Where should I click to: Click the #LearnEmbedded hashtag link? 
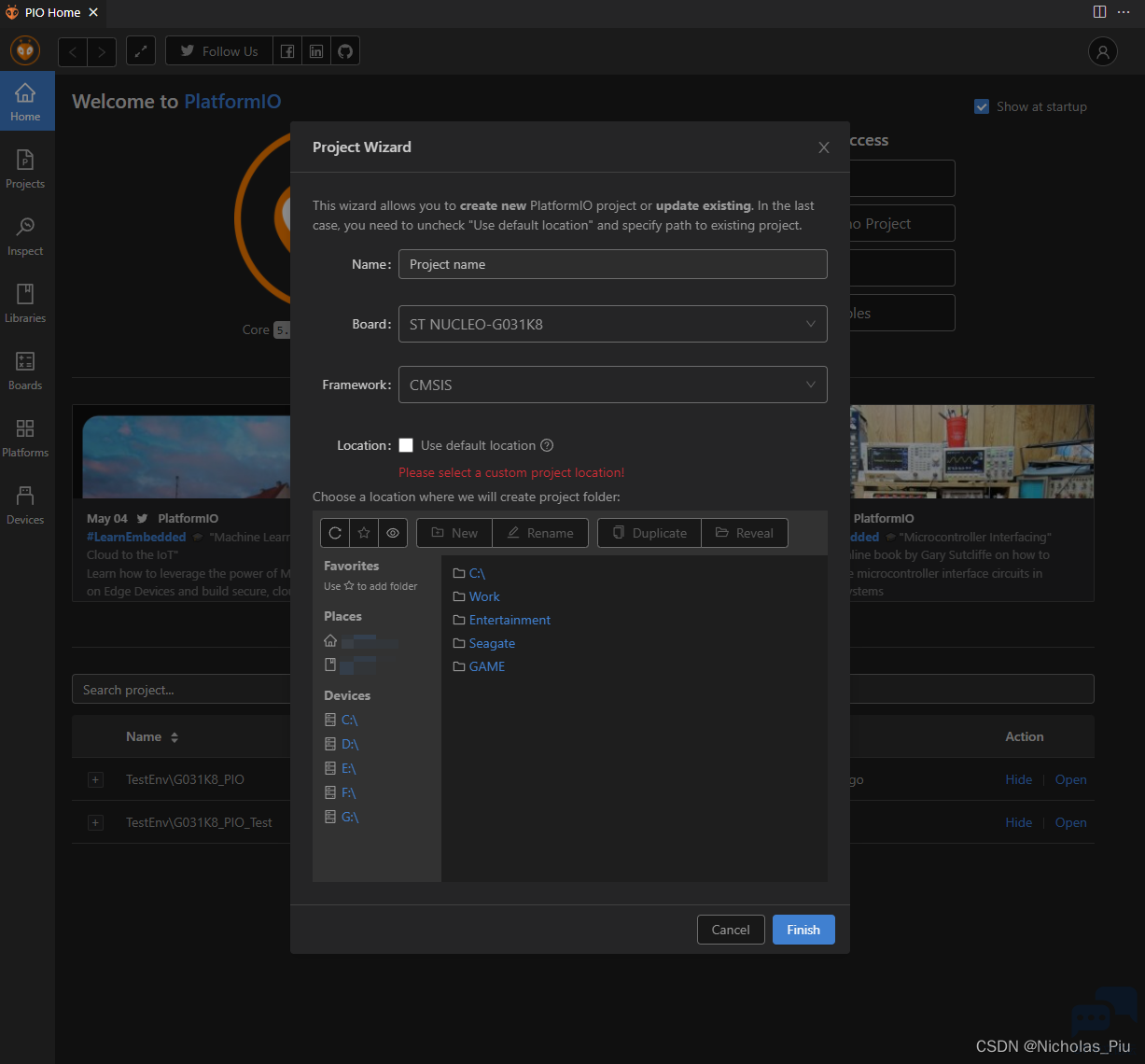click(x=136, y=537)
